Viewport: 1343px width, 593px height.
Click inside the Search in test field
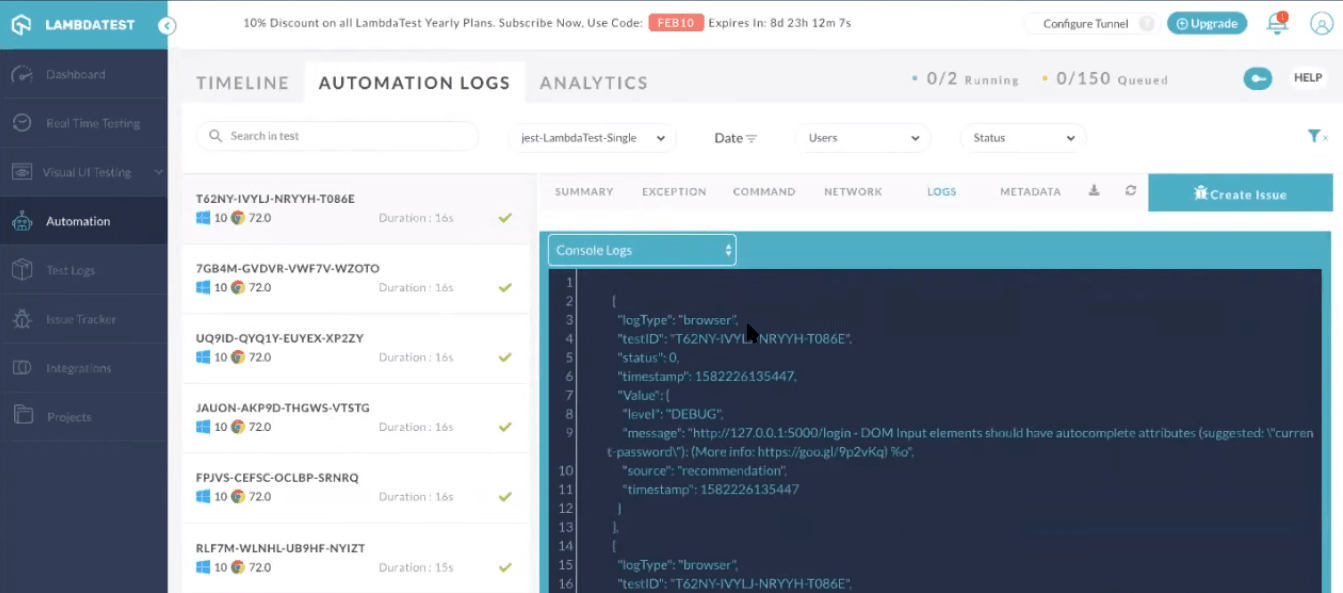[336, 135]
